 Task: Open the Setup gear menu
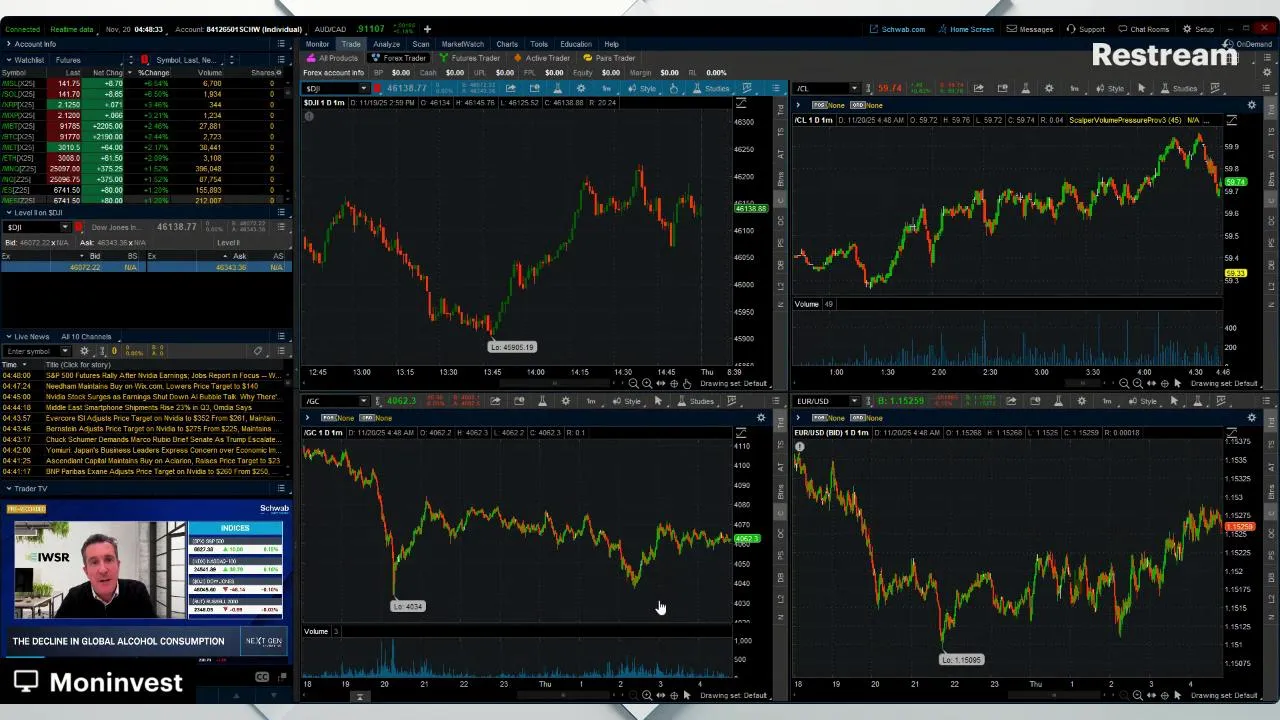click(x=1198, y=29)
